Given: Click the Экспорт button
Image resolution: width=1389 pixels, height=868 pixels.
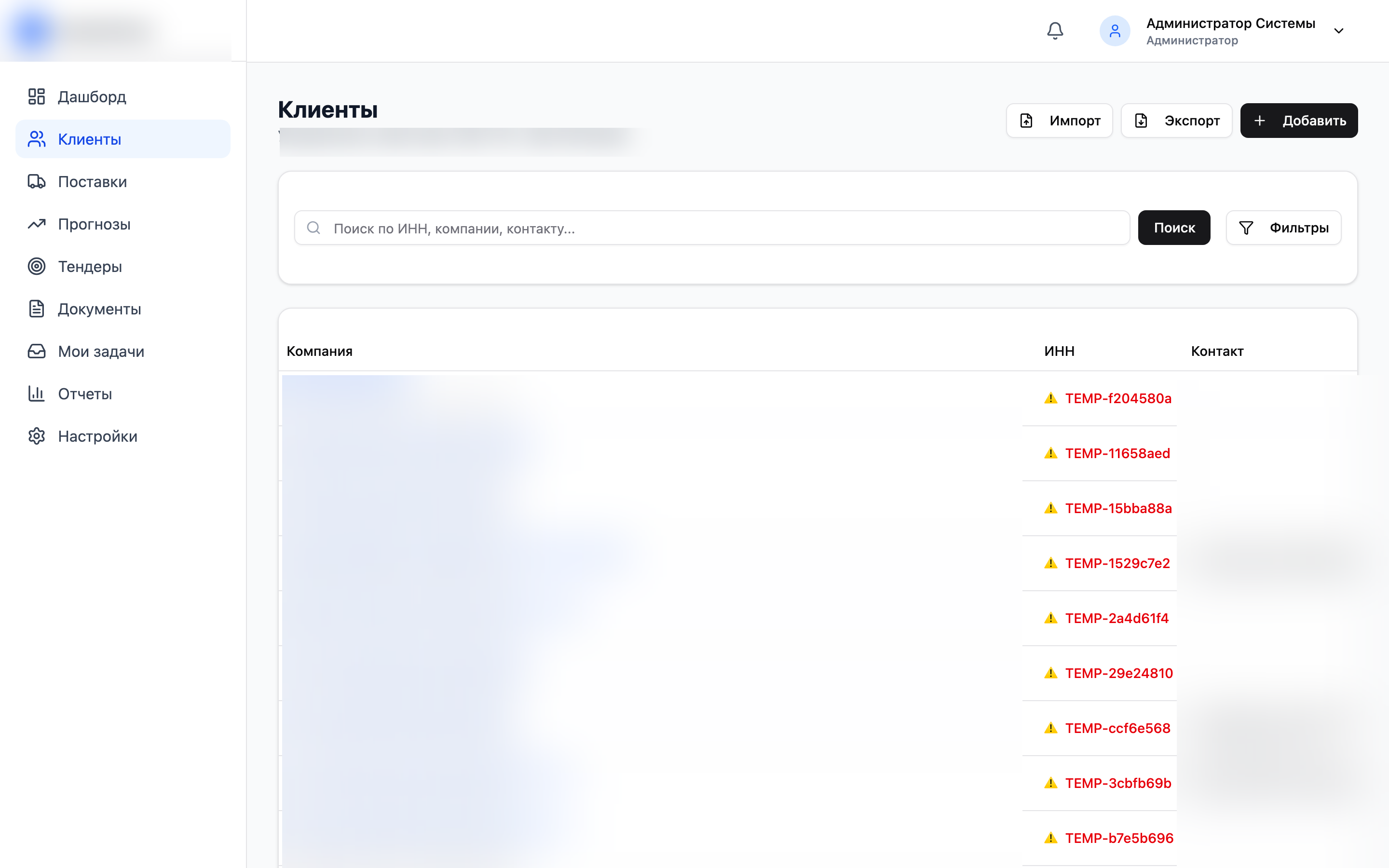Looking at the screenshot, I should 1176,121.
